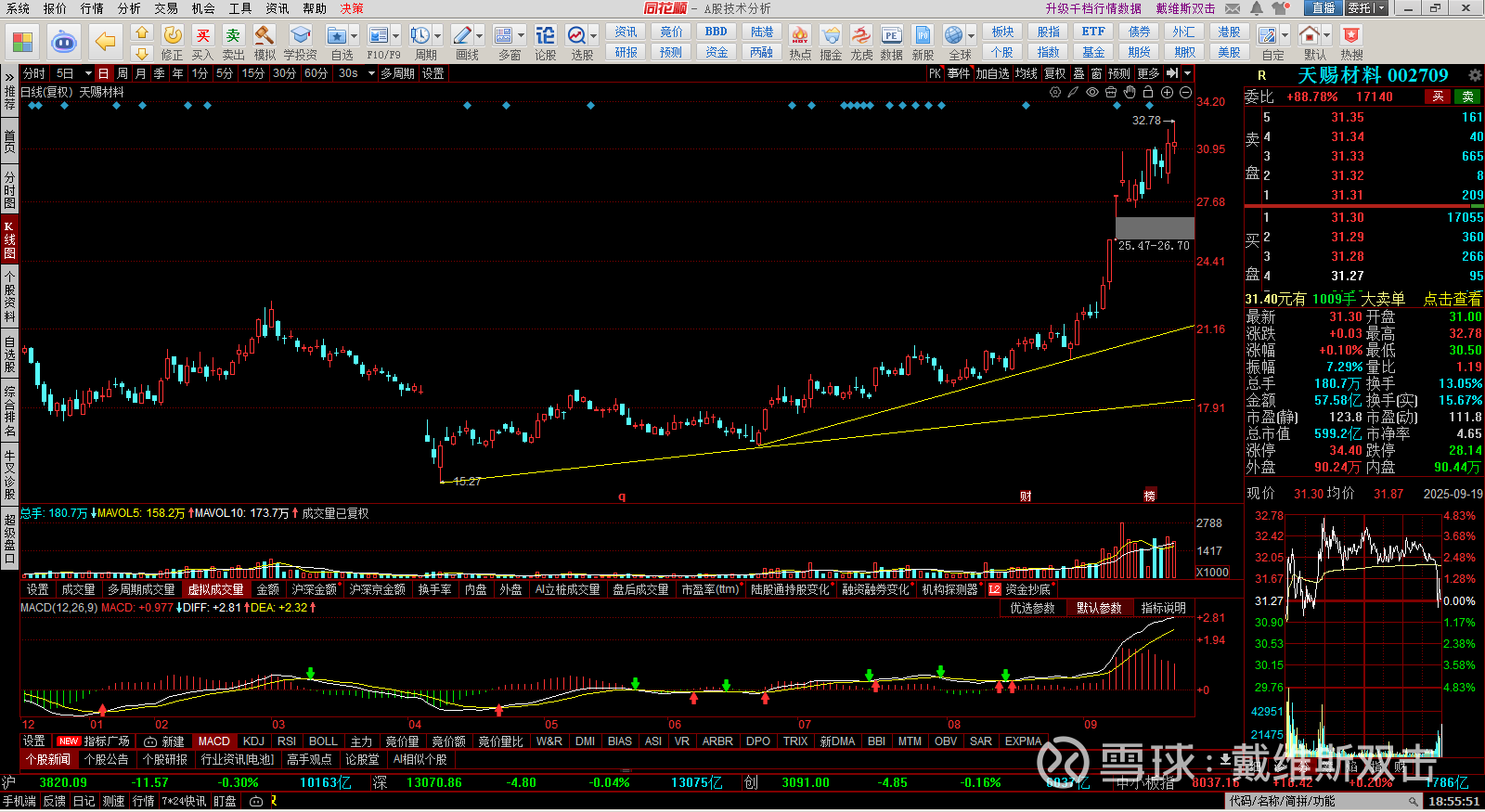Image resolution: width=1485 pixels, height=812 pixels.
Task: Open the 决策 menu
Action: [x=352, y=8]
